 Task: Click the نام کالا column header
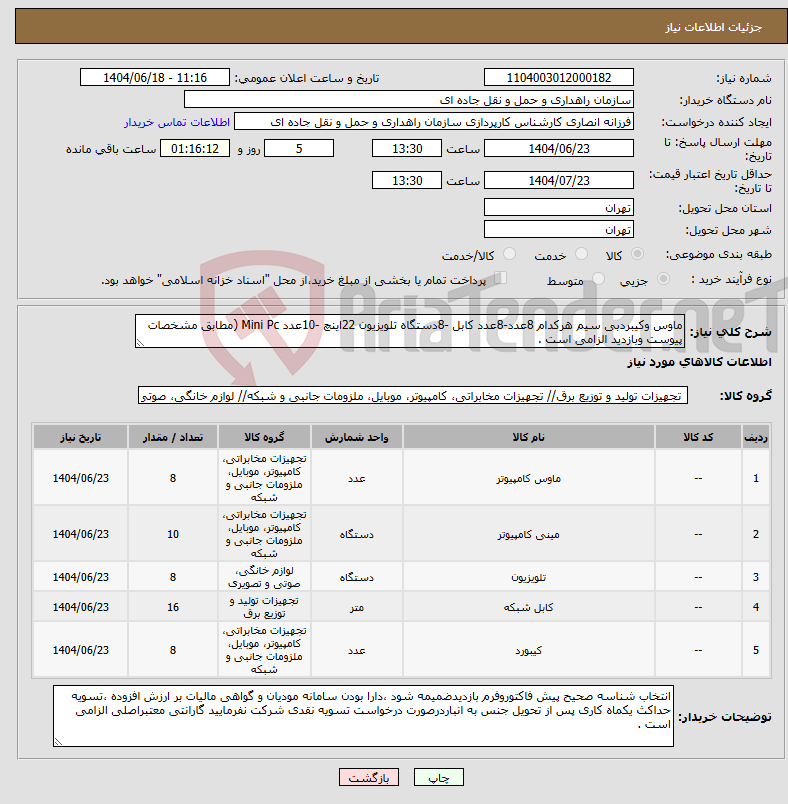(529, 437)
